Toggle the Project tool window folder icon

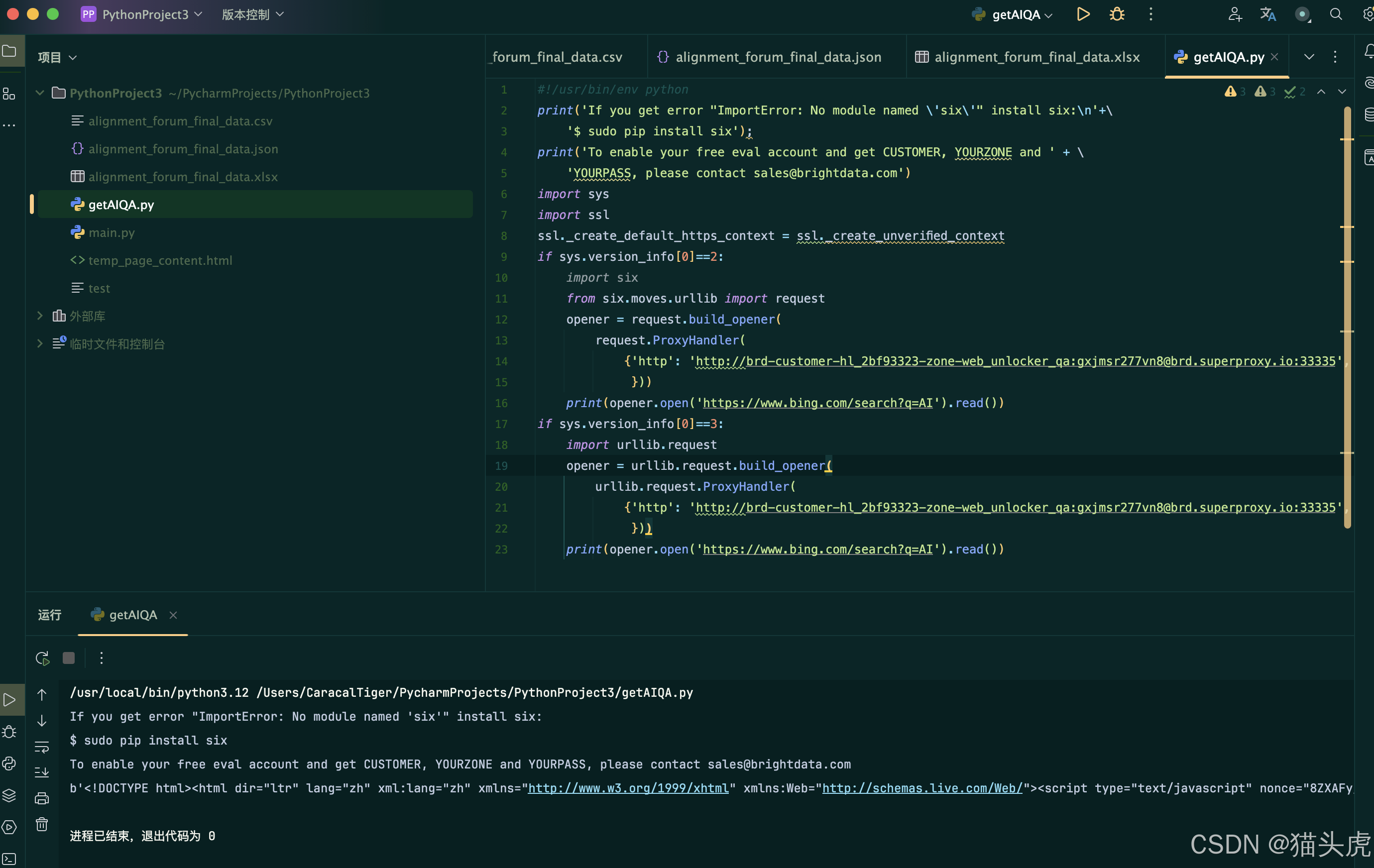pyautogui.click(x=9, y=51)
